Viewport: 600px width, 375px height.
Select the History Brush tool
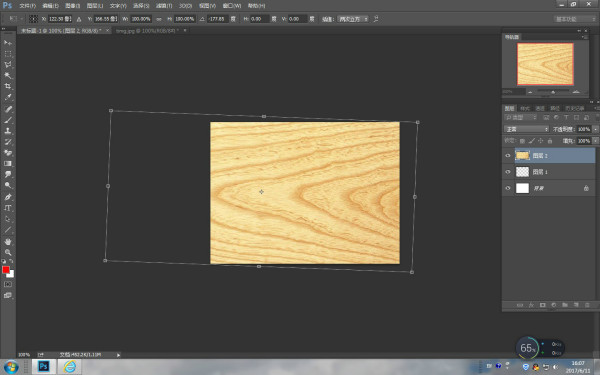(8, 142)
